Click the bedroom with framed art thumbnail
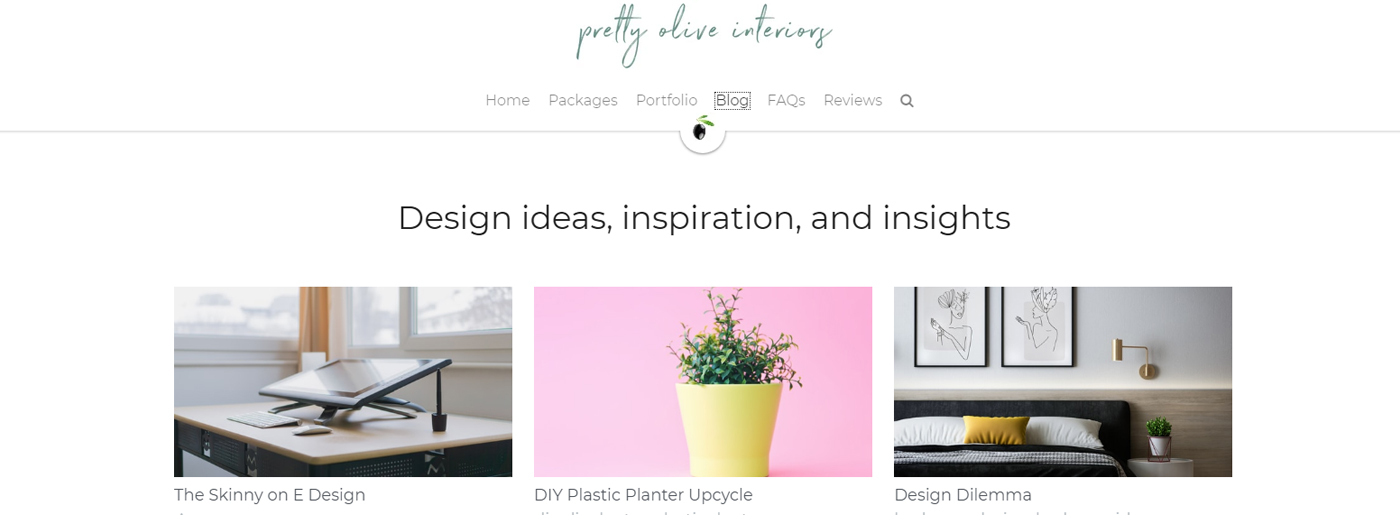Image resolution: width=1400 pixels, height=515 pixels. coord(1063,382)
